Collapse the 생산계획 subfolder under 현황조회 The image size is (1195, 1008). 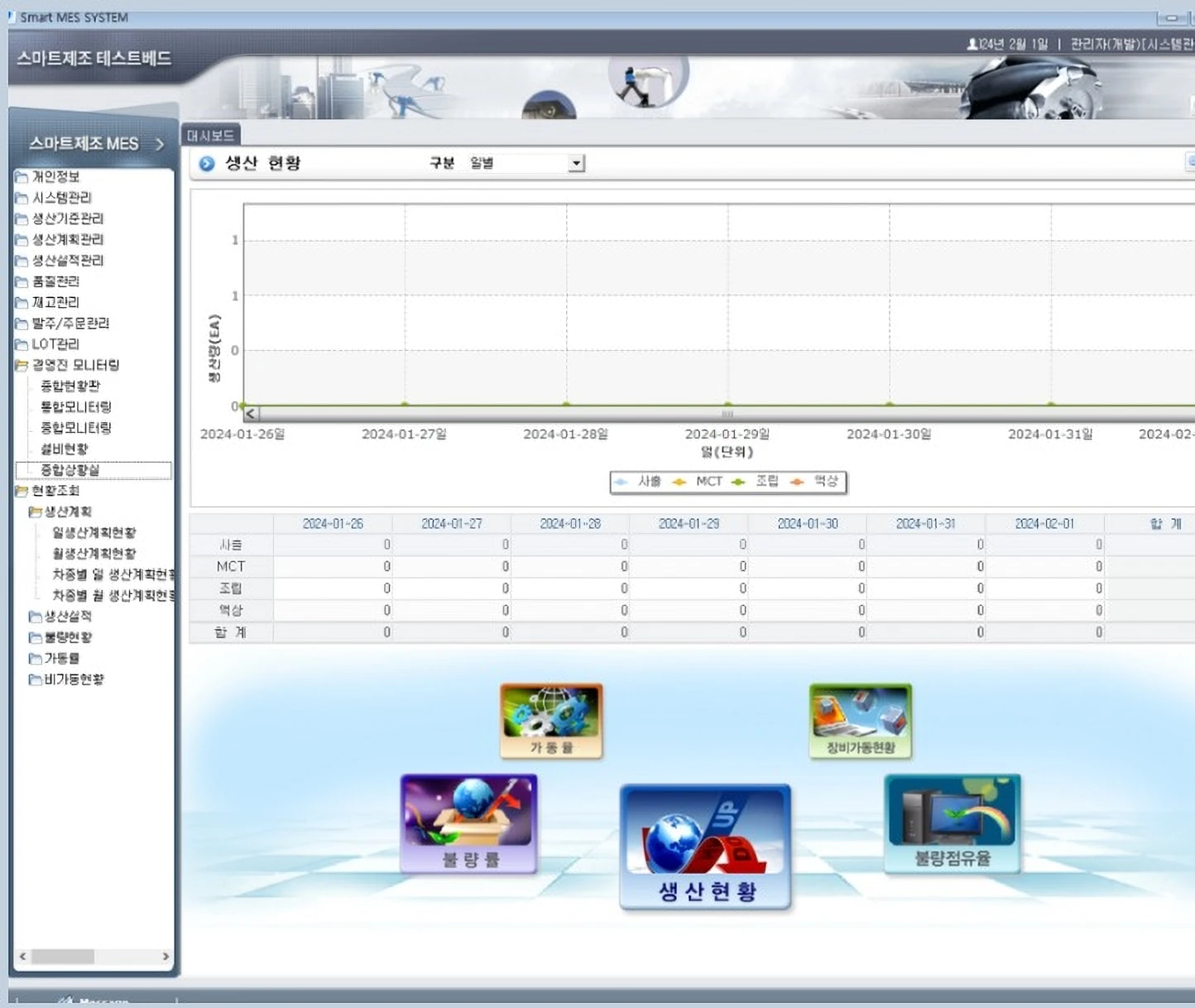point(35,512)
